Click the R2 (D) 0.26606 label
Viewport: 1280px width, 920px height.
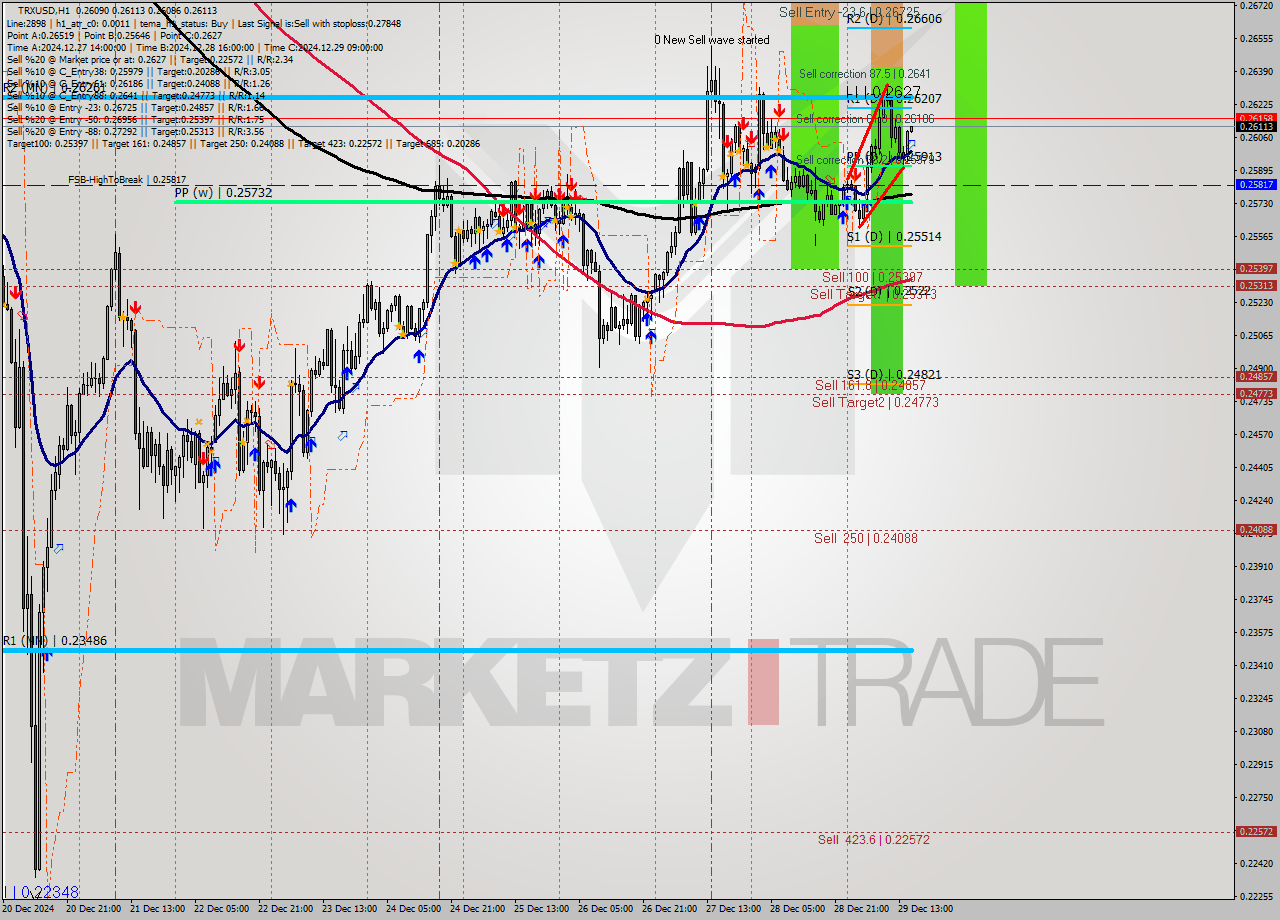pos(893,19)
